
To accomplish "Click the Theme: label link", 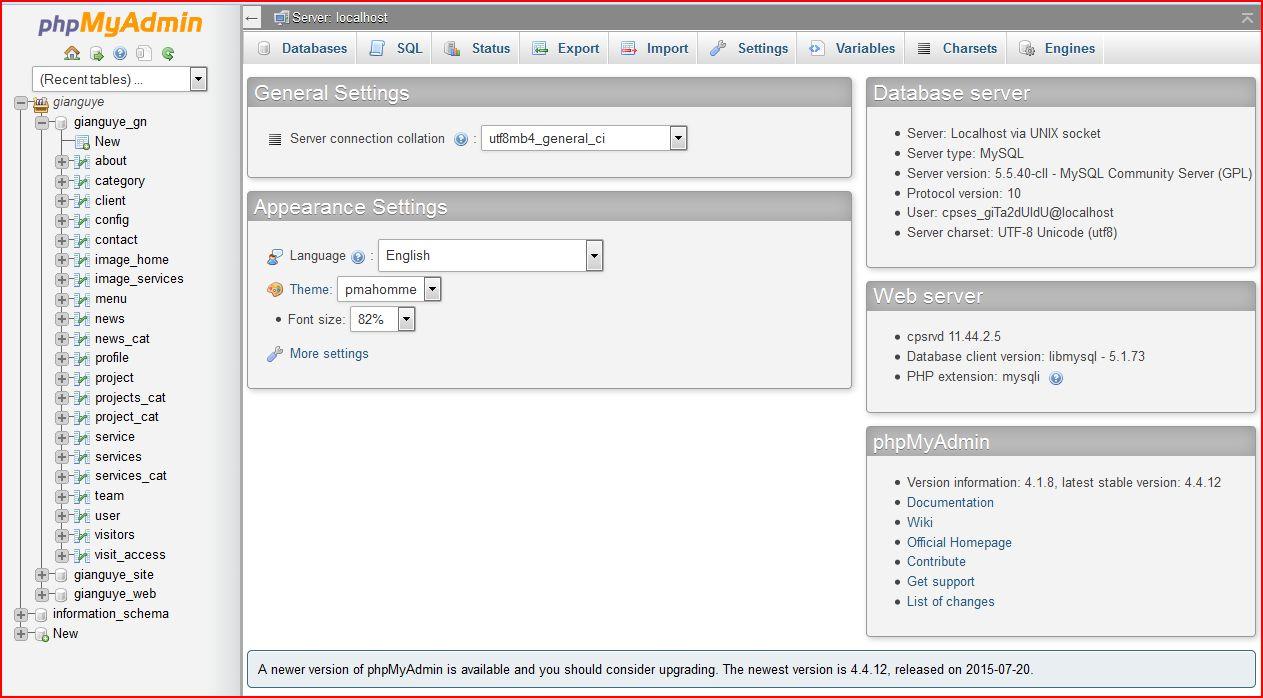I will (311, 290).
